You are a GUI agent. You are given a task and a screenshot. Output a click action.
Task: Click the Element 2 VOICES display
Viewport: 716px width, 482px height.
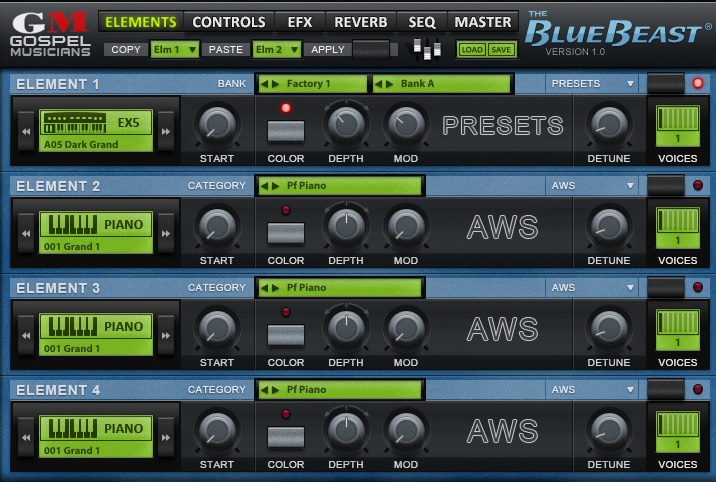click(678, 228)
